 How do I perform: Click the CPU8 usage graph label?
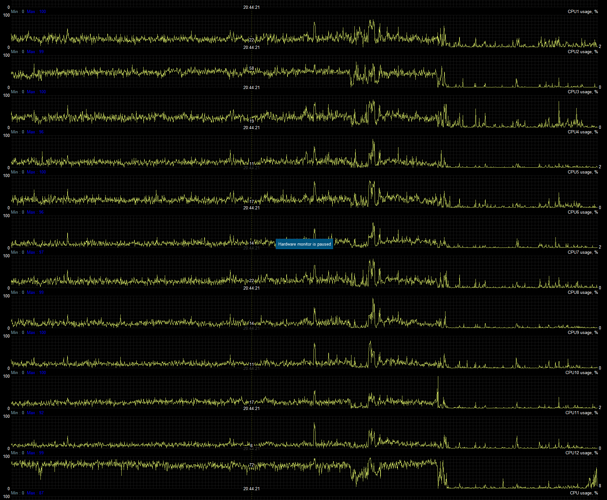click(x=582, y=292)
